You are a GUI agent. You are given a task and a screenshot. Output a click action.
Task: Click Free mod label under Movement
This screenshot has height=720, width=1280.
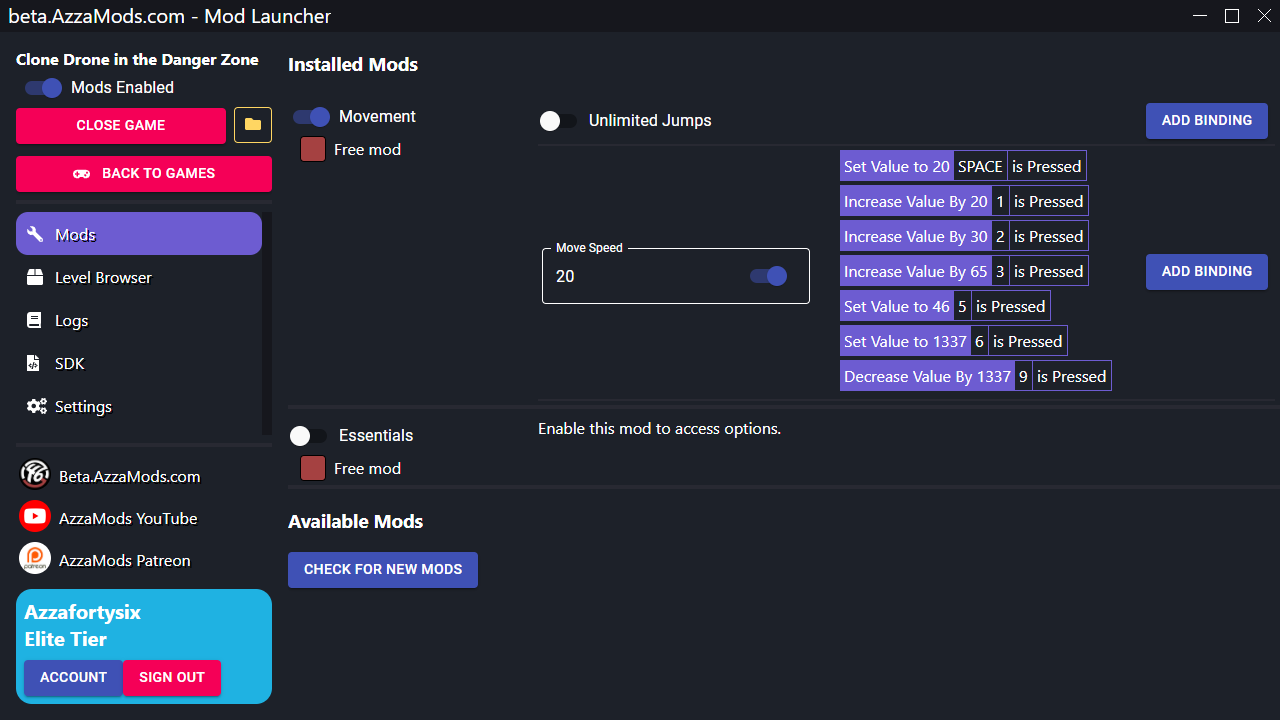pos(367,149)
